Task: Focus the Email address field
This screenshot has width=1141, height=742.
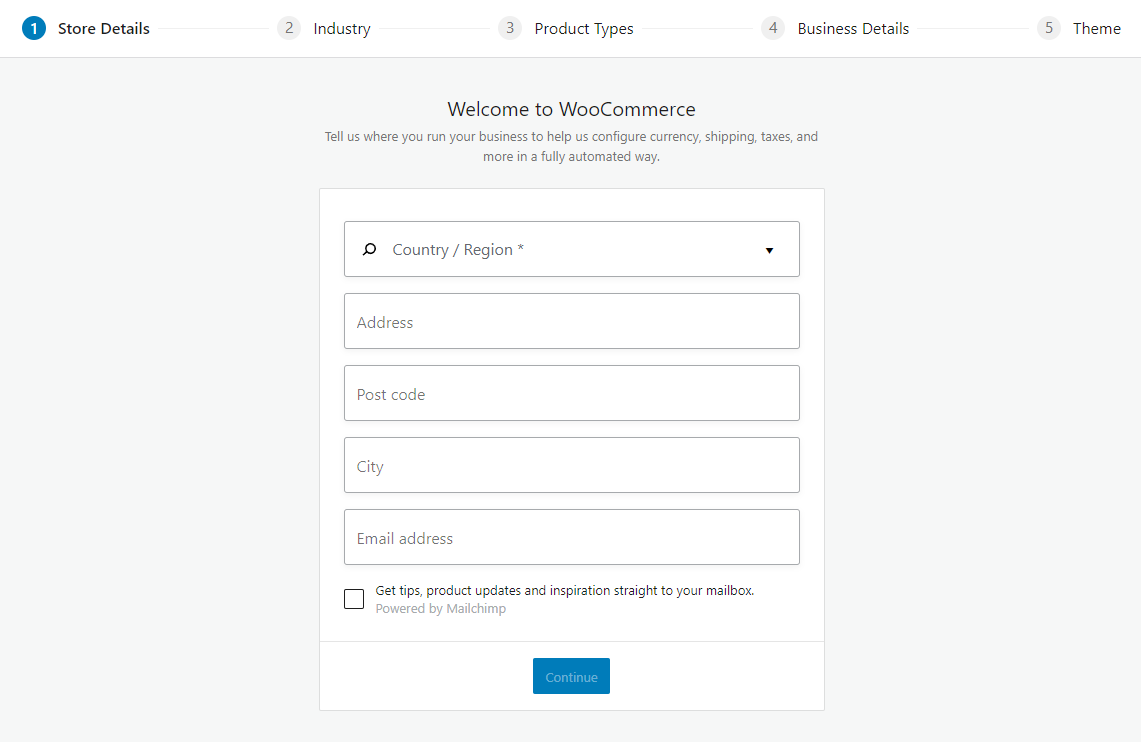Action: 571,537
